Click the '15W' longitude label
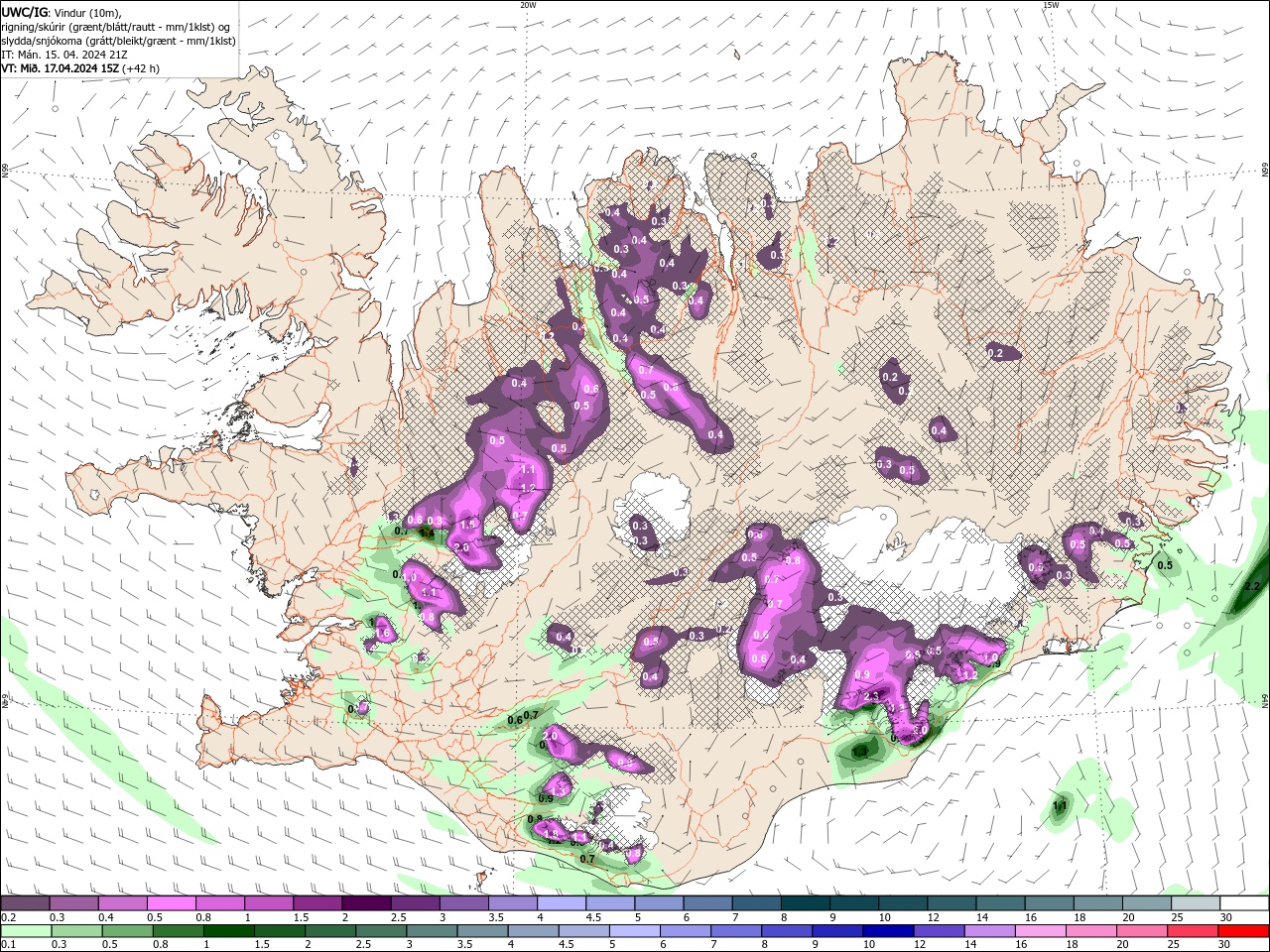The image size is (1270, 952). tap(1051, 5)
